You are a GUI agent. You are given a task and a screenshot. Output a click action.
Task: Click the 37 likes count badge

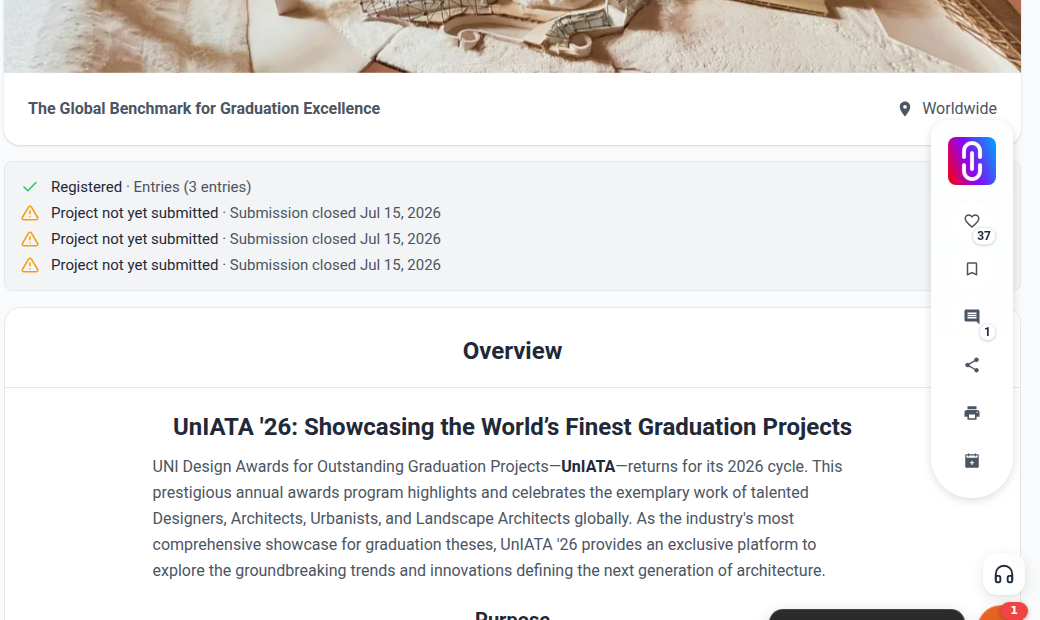(x=983, y=235)
